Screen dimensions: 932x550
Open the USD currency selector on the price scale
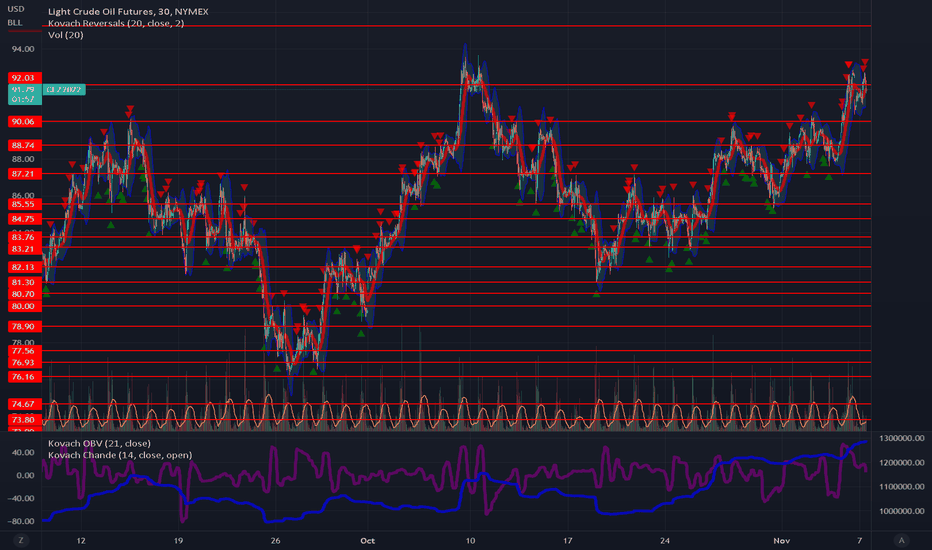(16, 9)
